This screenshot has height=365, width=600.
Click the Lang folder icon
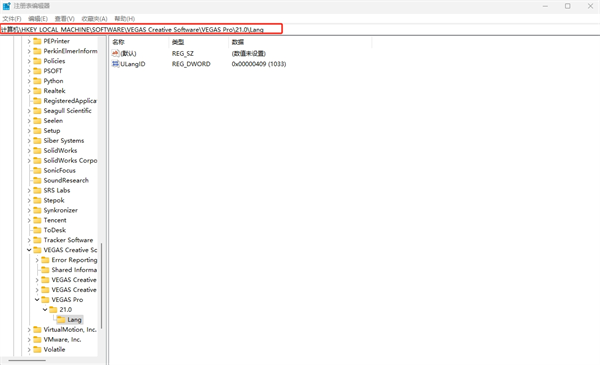(x=61, y=319)
